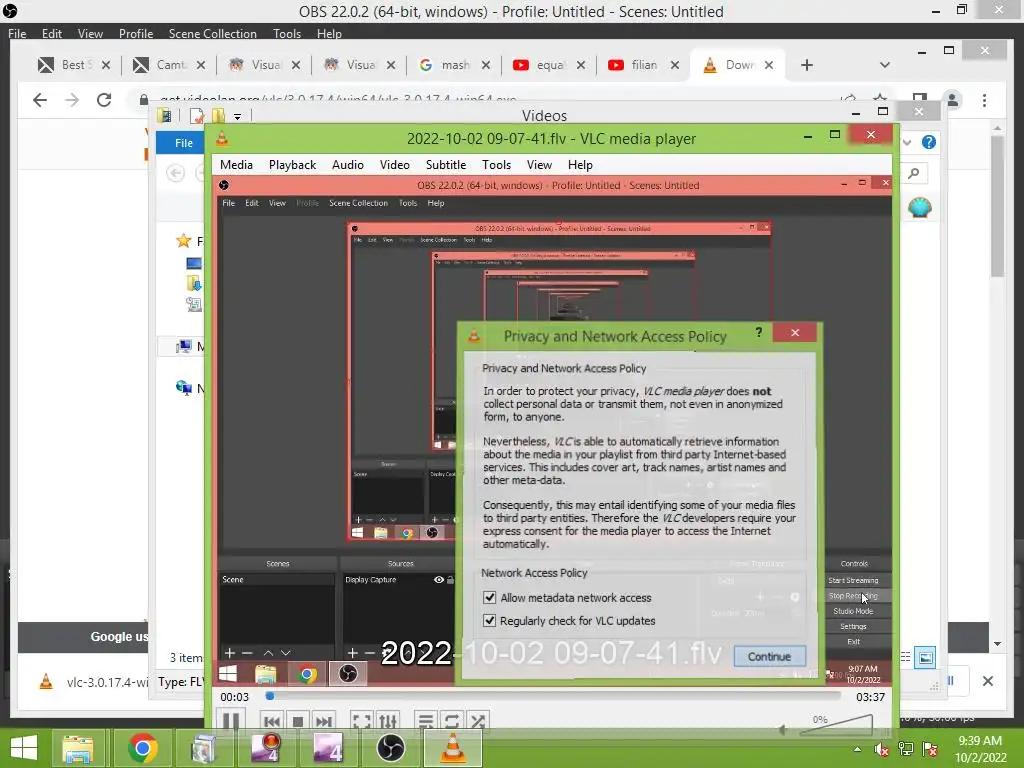Click the Chrome scrollbar down arrow
1024x768 pixels.
pyautogui.click(x=997, y=644)
